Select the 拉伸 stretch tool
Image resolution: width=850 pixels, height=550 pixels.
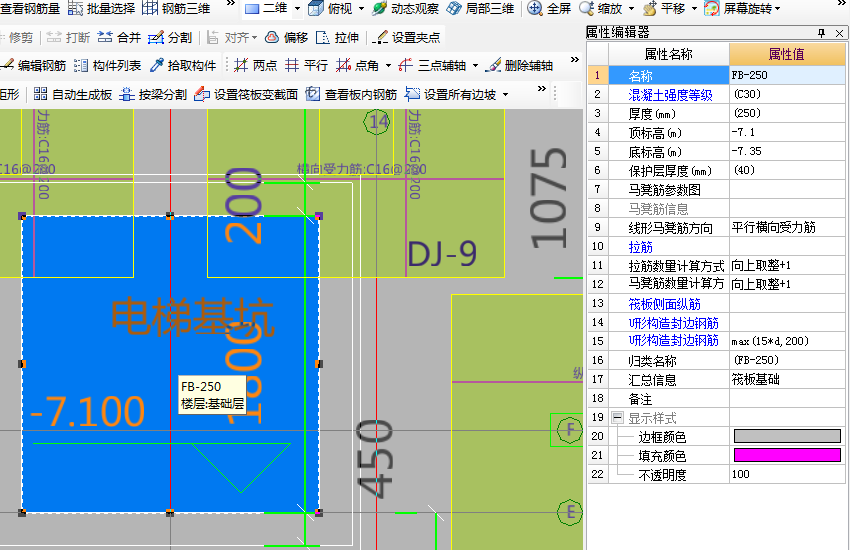click(337, 37)
